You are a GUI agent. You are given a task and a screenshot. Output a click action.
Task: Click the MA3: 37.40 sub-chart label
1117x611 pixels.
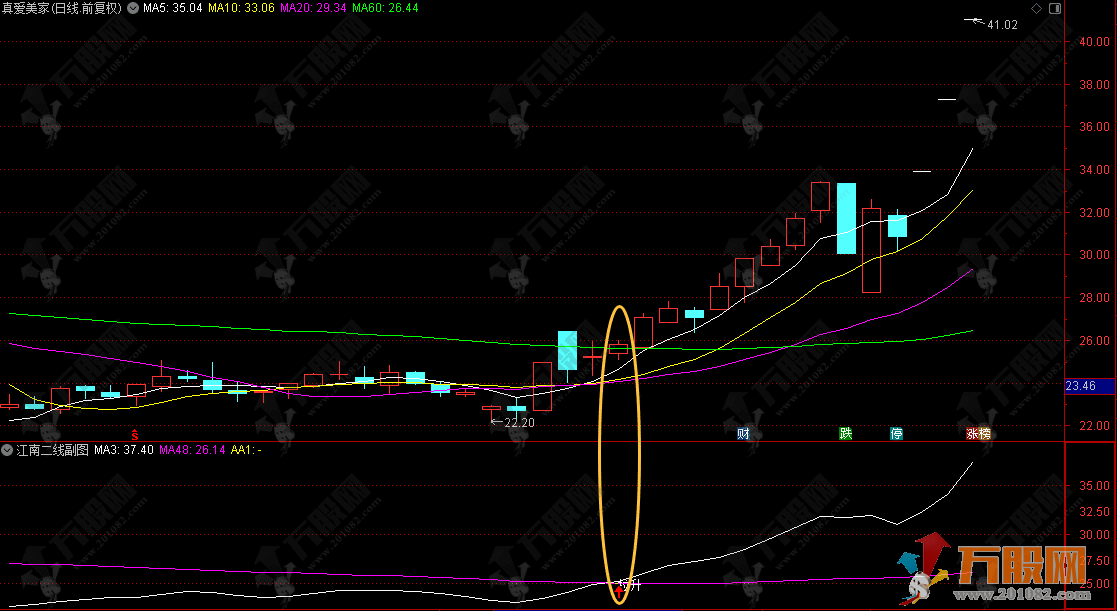124,450
